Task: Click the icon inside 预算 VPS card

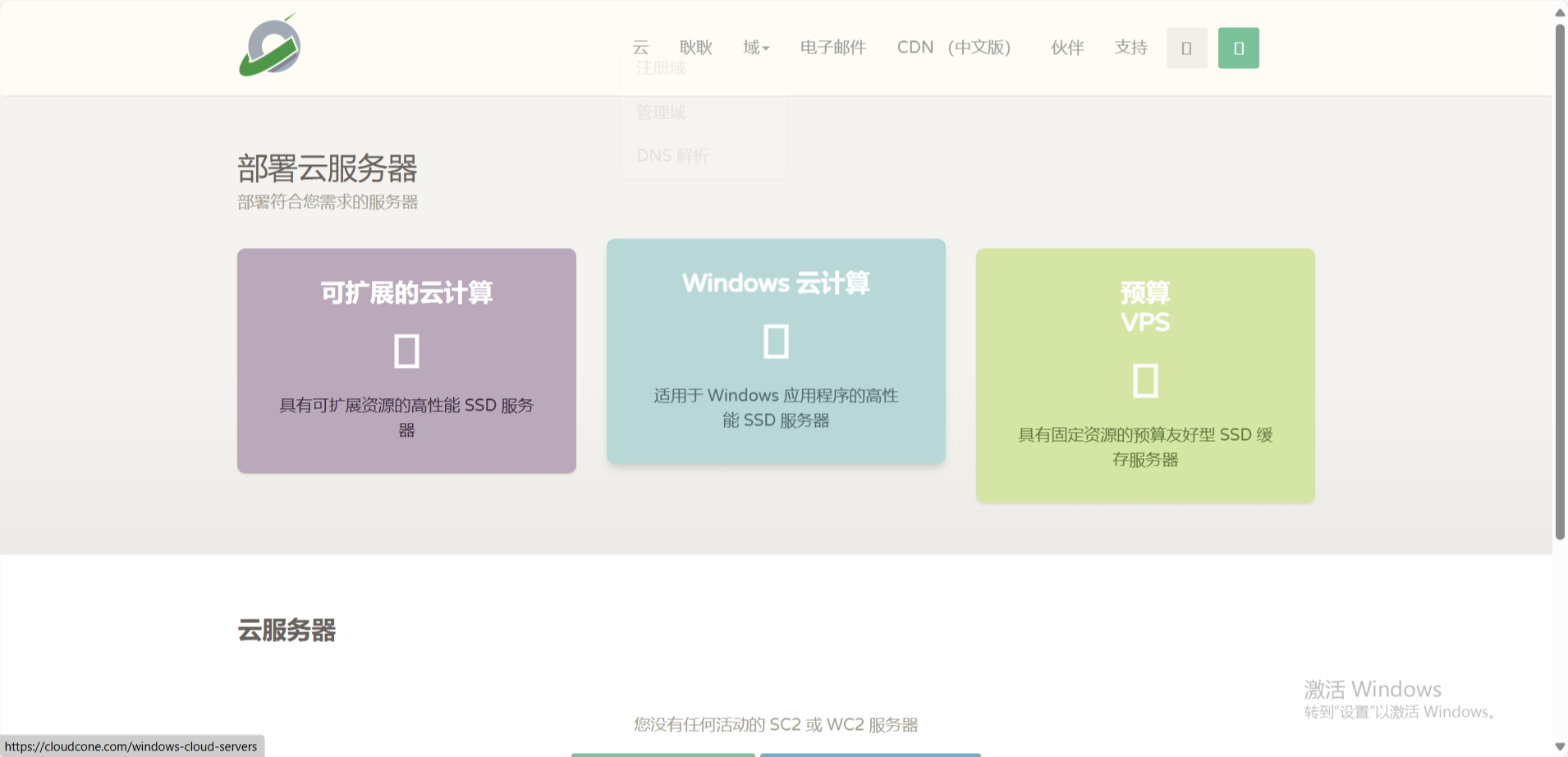Action: [x=1145, y=380]
